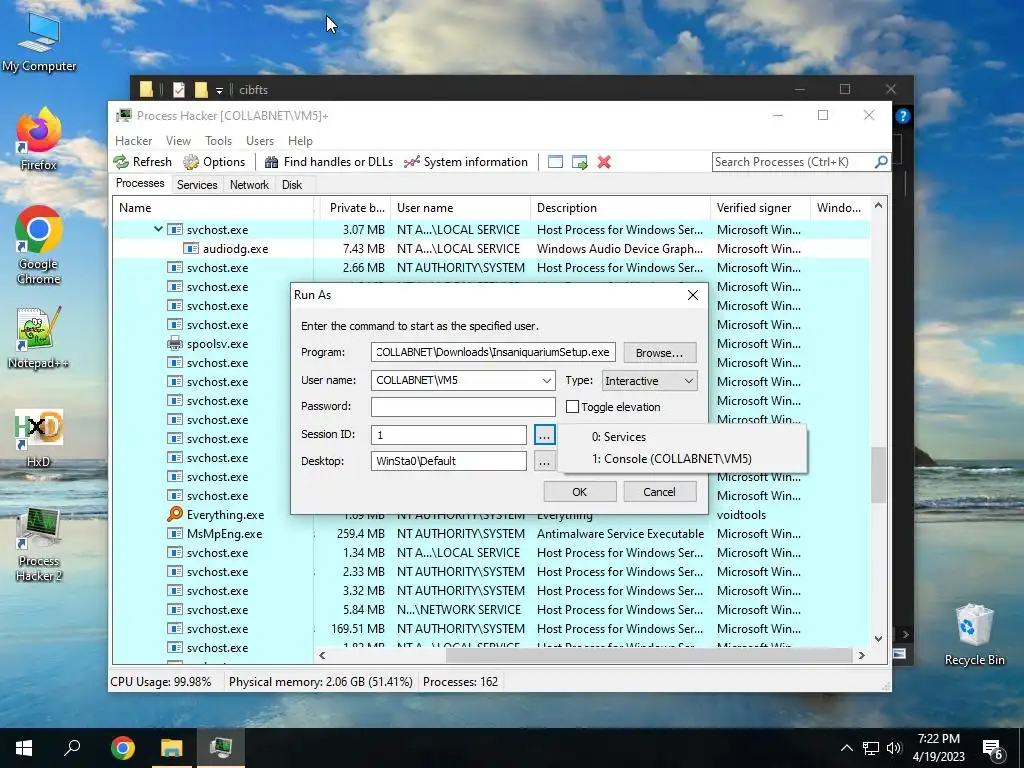This screenshot has width=1024, height=768.
Task: Open Windows Start menu
Action: click(24, 748)
